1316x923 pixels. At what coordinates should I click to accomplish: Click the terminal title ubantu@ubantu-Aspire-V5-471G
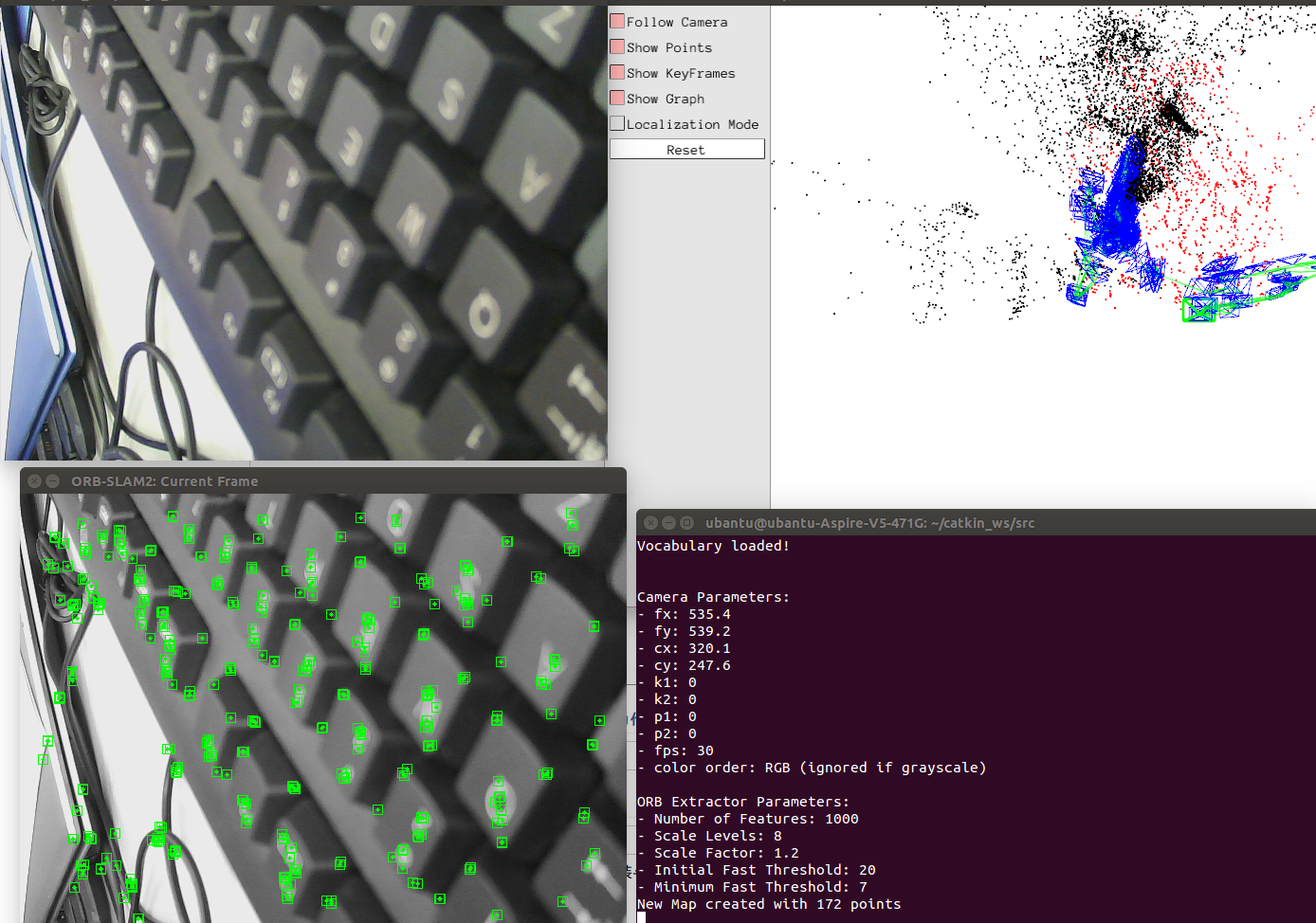[869, 523]
